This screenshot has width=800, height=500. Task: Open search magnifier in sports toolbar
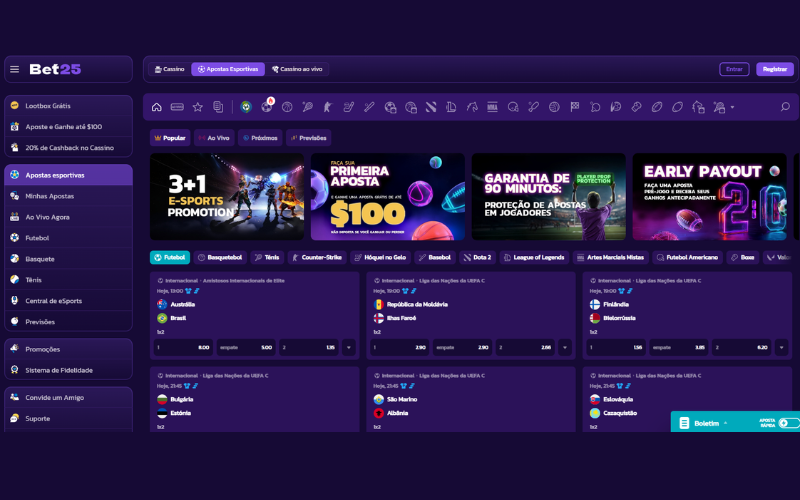coord(785,107)
